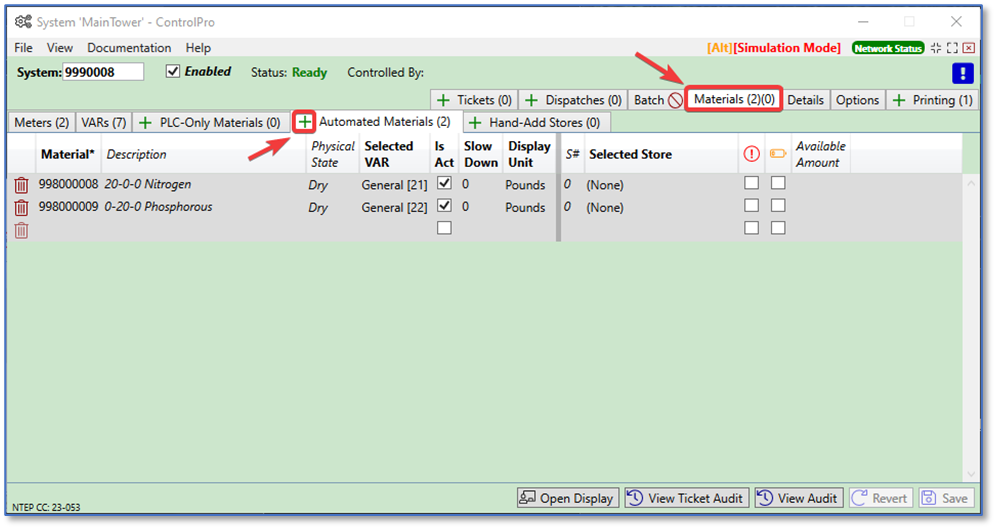This screenshot has width=996, height=529.
Task: Click the blue exclamation alert icon
Action: 962,73
